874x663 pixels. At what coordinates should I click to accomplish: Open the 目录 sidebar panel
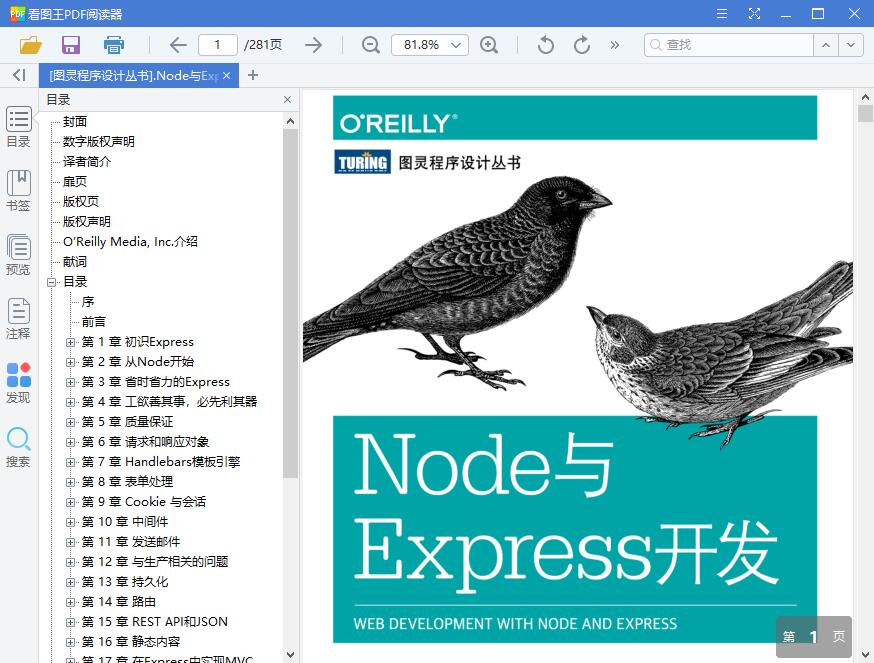(18, 127)
